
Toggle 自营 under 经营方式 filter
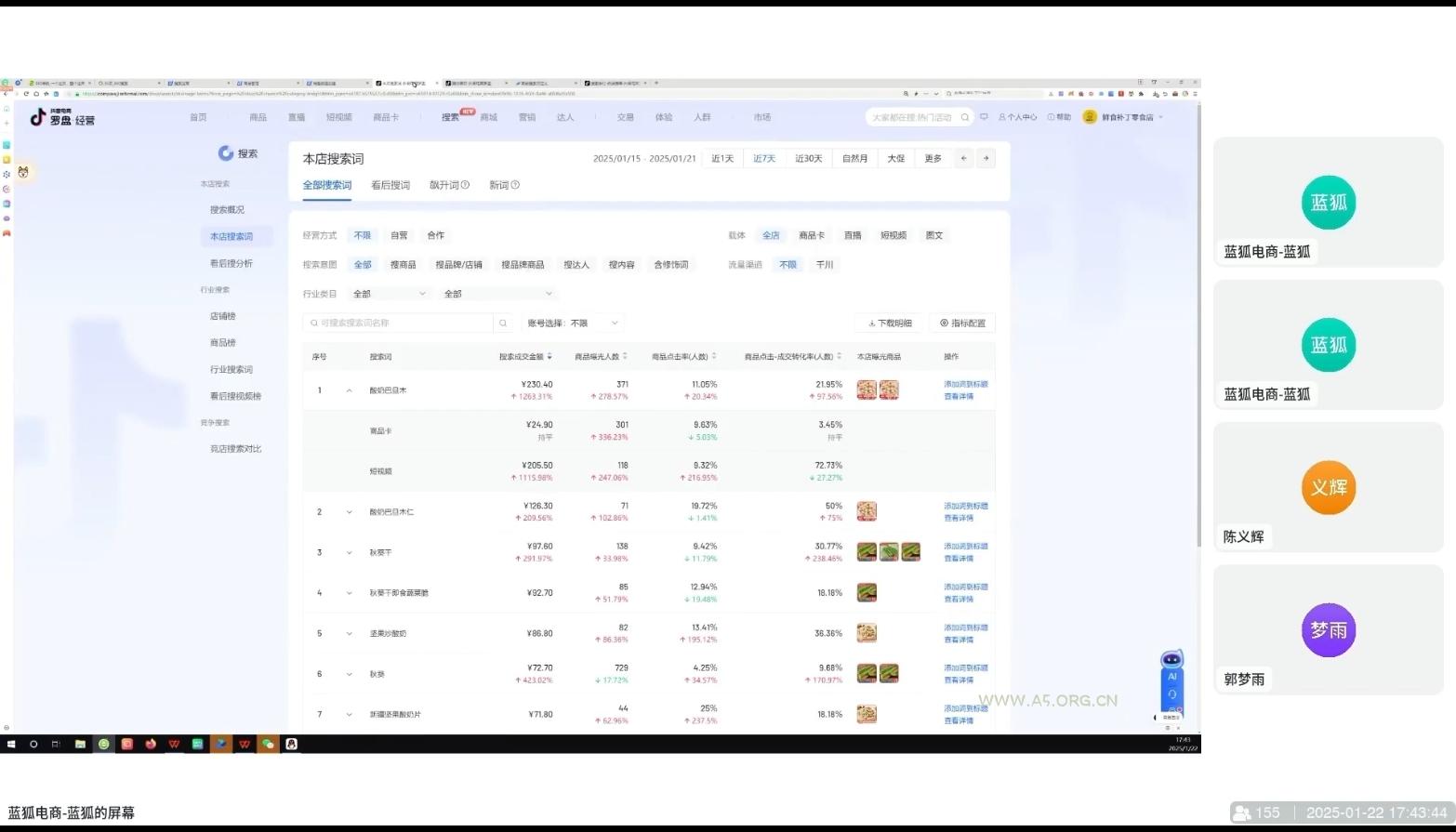point(398,235)
